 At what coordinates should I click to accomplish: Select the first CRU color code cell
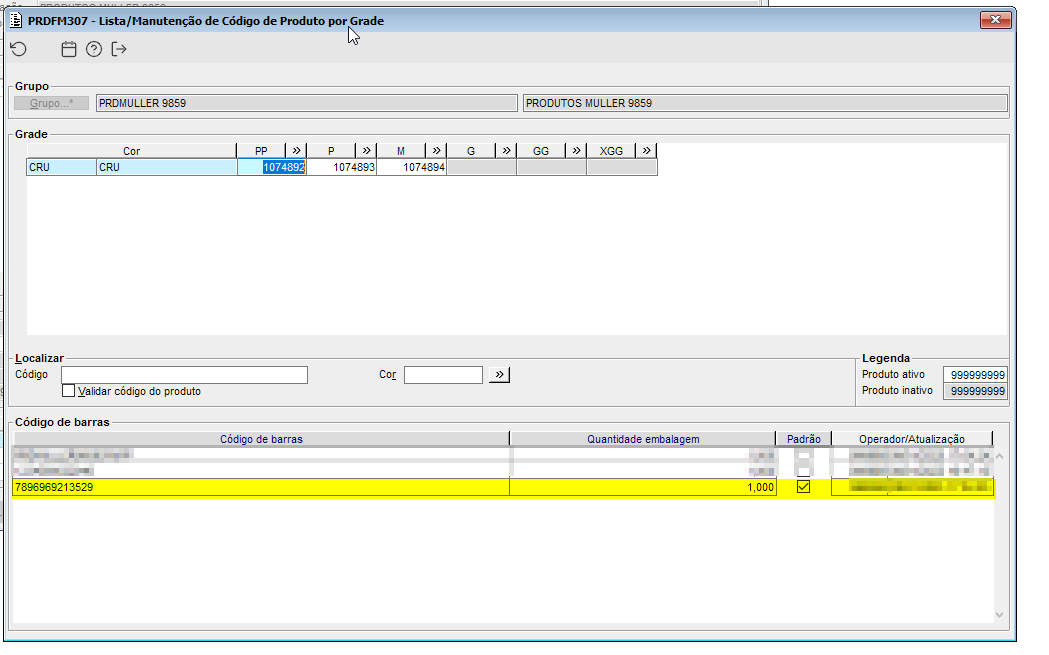(x=62, y=167)
